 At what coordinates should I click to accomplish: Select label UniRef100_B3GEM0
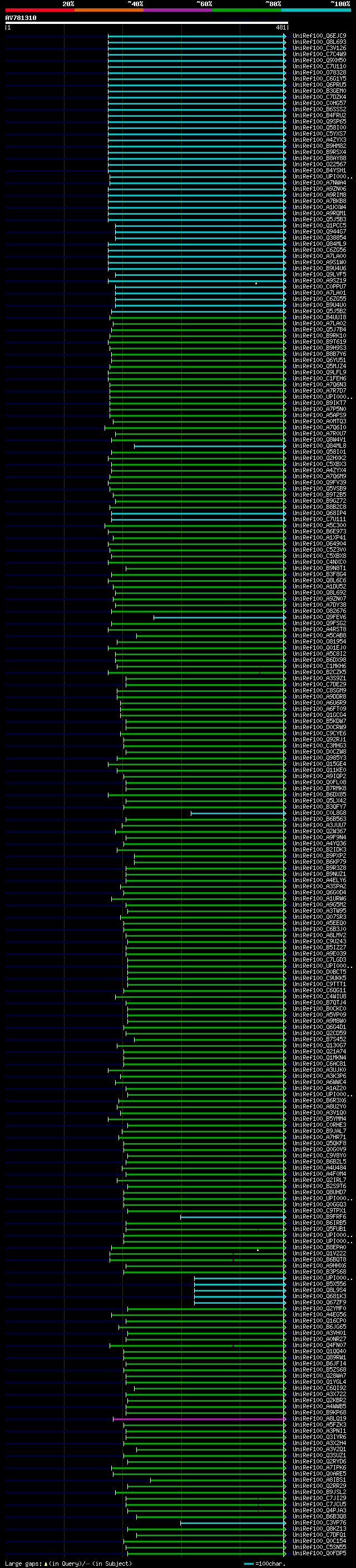click(x=319, y=91)
